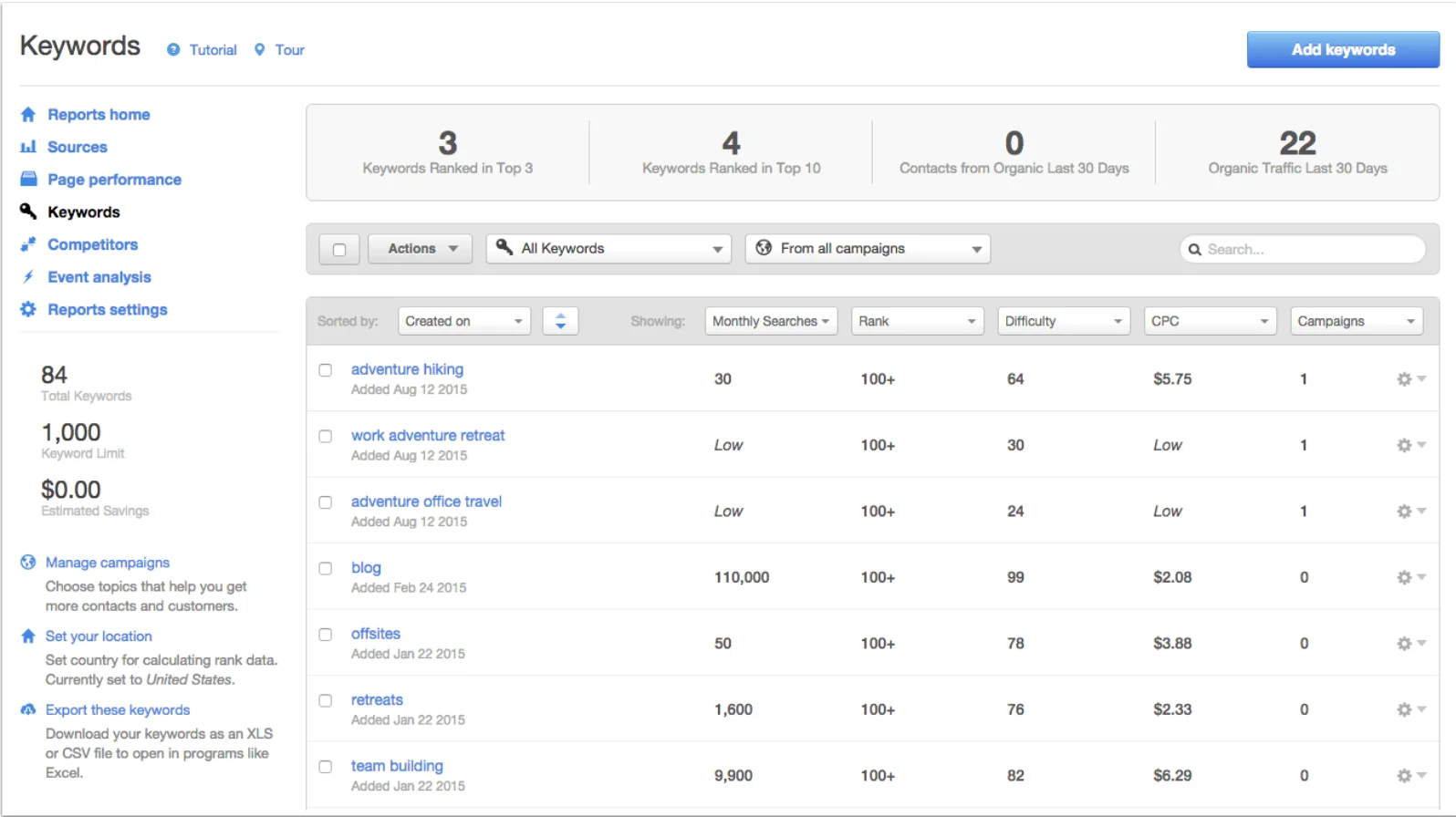Check the work adventure retreat checkbox

coord(325,436)
